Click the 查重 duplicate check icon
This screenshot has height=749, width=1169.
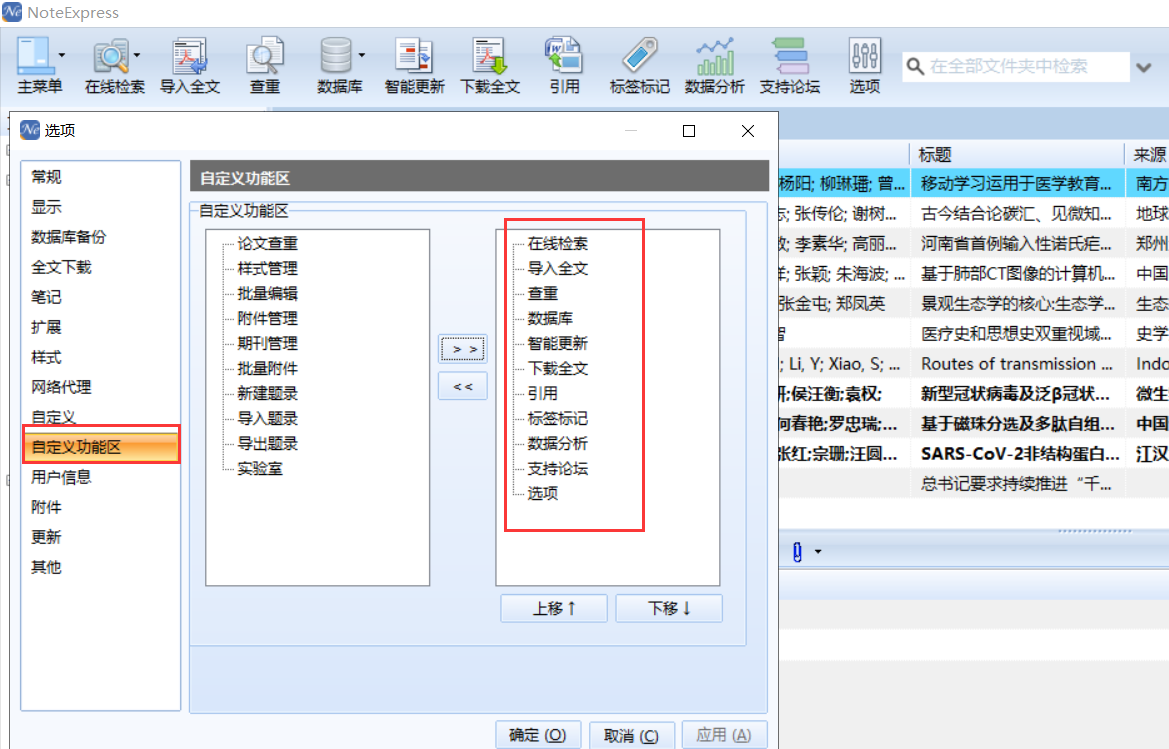tap(265, 57)
